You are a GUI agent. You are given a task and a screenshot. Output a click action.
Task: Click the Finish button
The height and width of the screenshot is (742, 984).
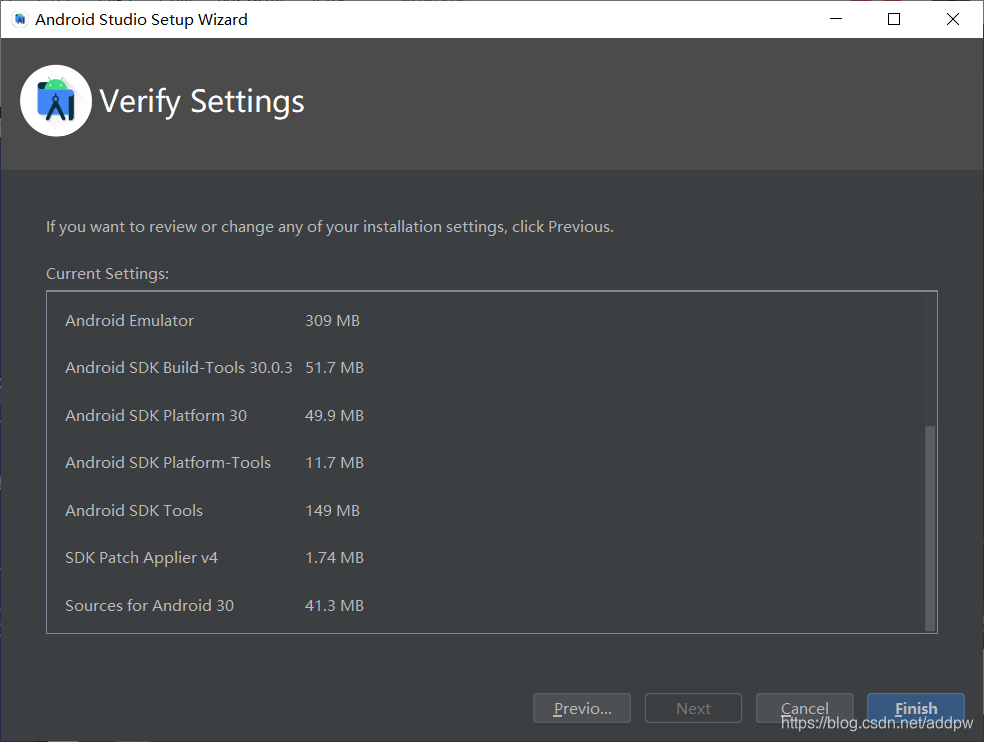[916, 708]
